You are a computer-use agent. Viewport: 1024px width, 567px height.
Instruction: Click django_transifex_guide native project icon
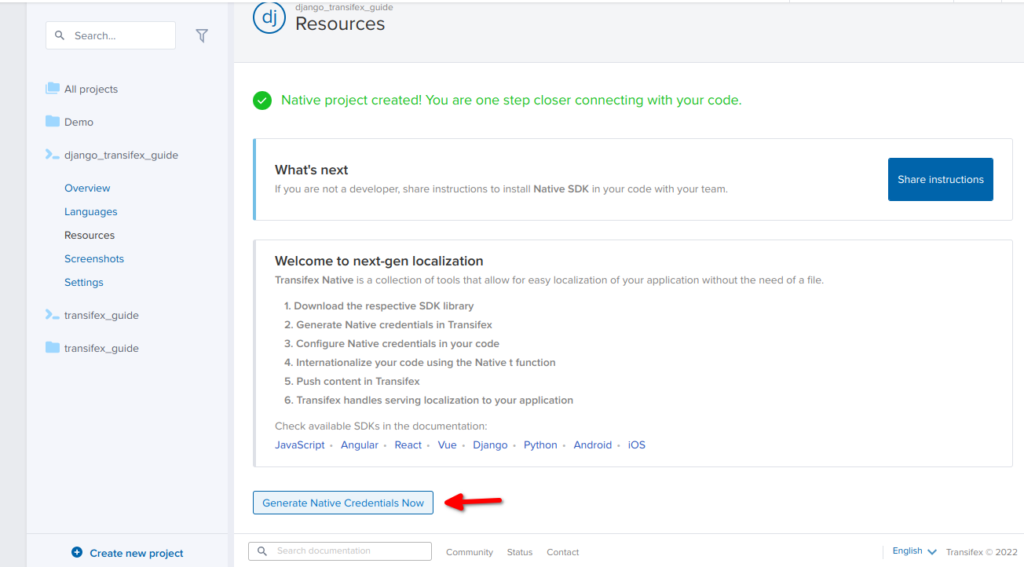(52, 154)
